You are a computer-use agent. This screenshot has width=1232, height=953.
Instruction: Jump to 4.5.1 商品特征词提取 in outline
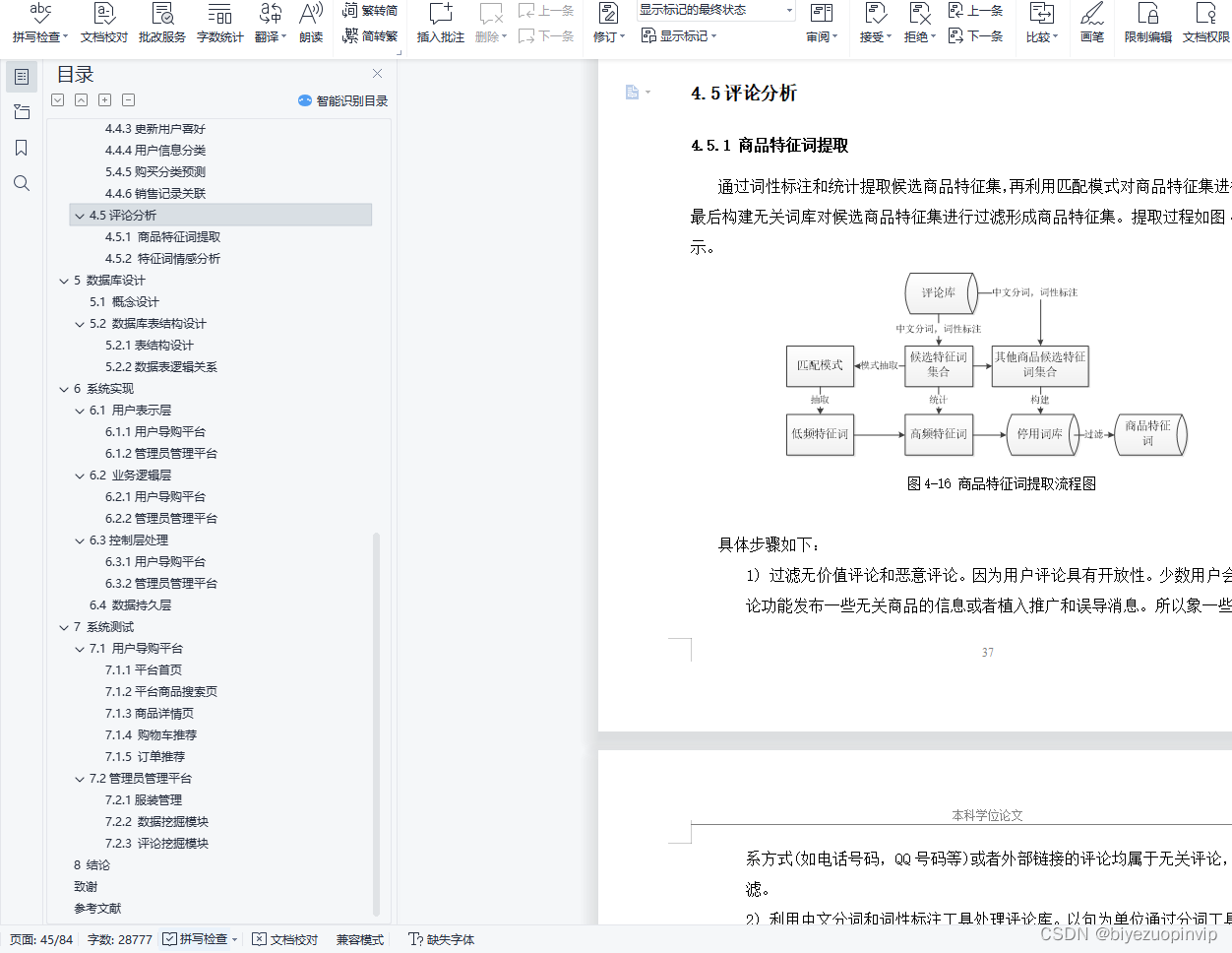[163, 237]
